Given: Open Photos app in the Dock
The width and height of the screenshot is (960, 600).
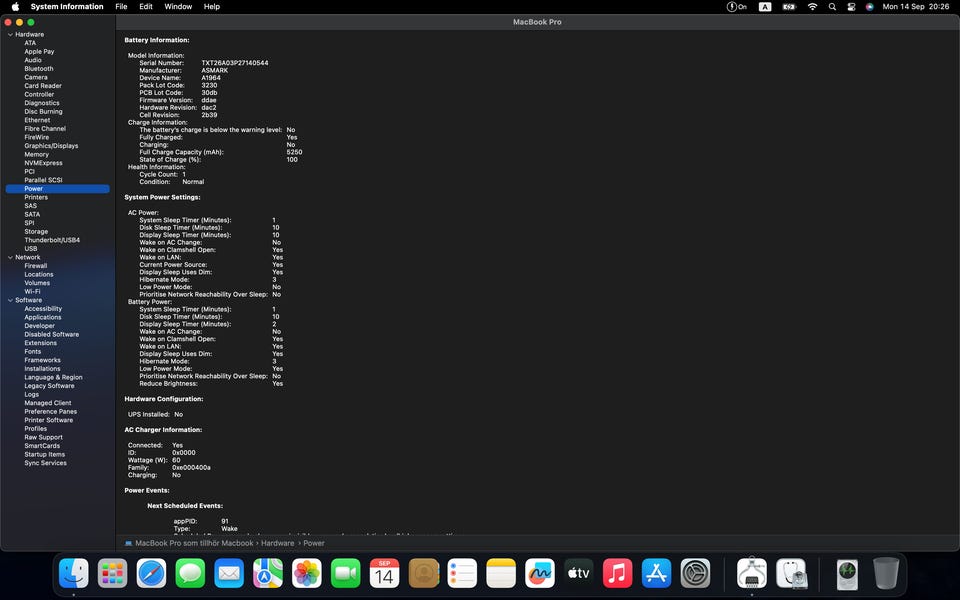Looking at the screenshot, I should click(307, 574).
